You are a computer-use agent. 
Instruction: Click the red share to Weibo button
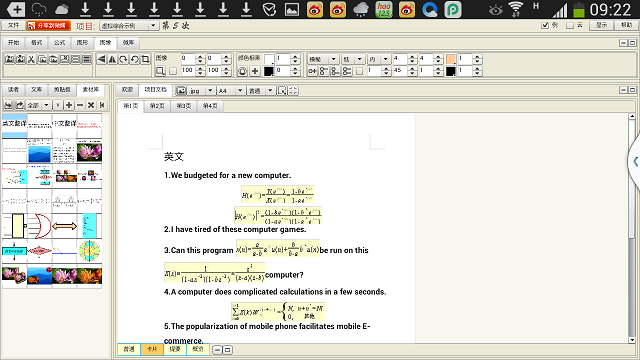coord(49,25)
